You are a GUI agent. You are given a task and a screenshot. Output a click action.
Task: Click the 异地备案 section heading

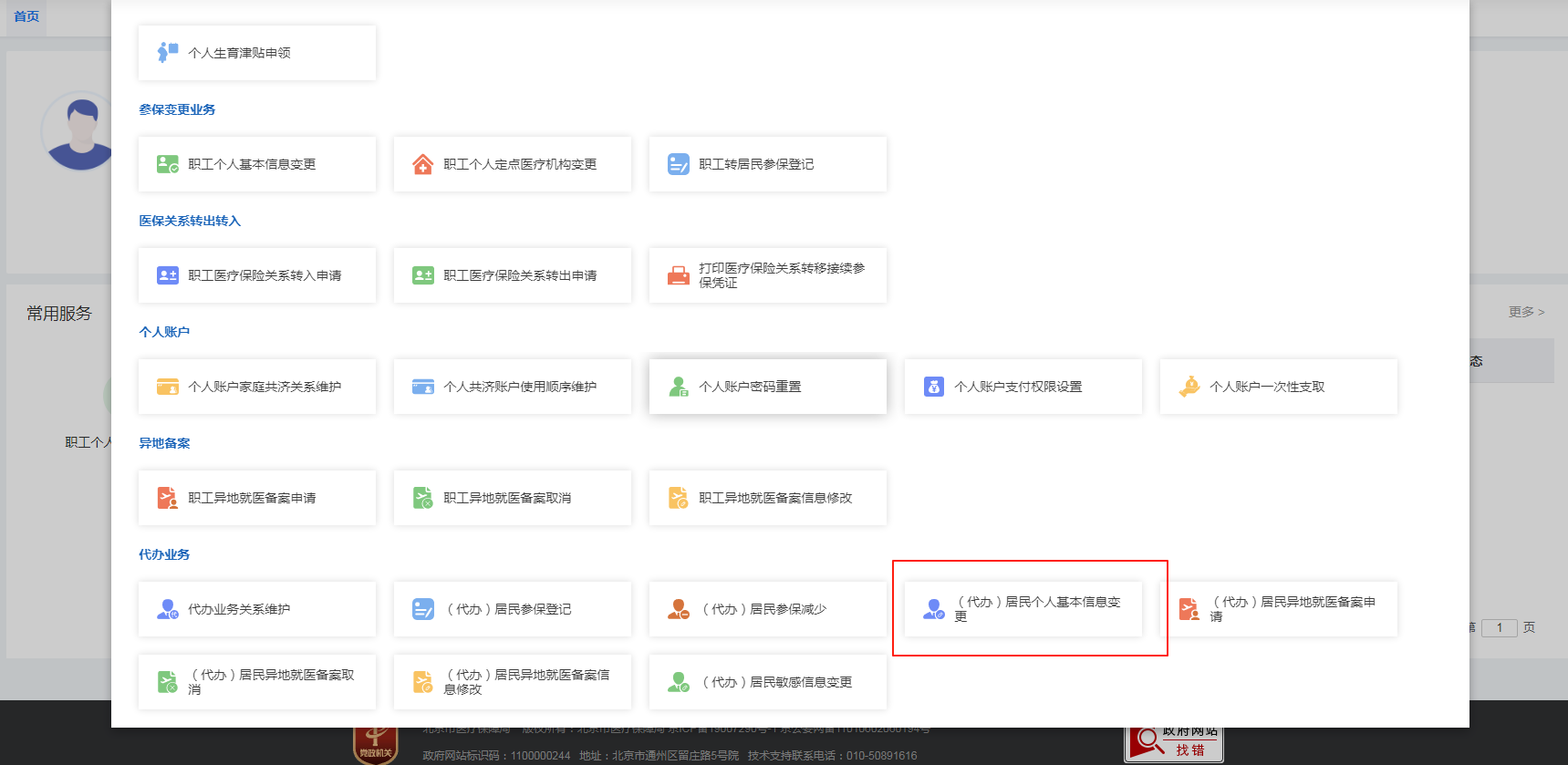click(x=164, y=443)
